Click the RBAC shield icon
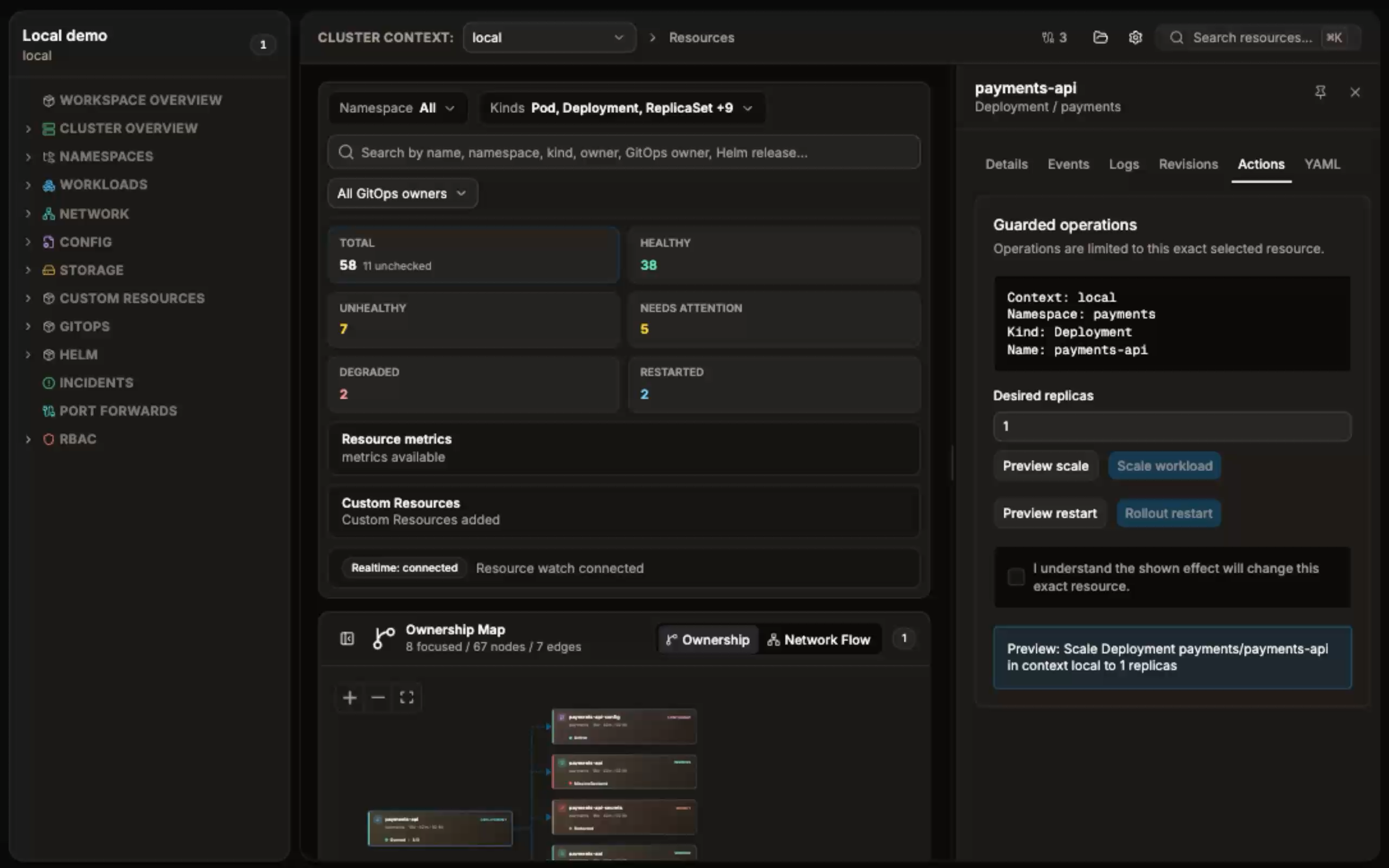Image resolution: width=1389 pixels, height=868 pixels. point(49,439)
